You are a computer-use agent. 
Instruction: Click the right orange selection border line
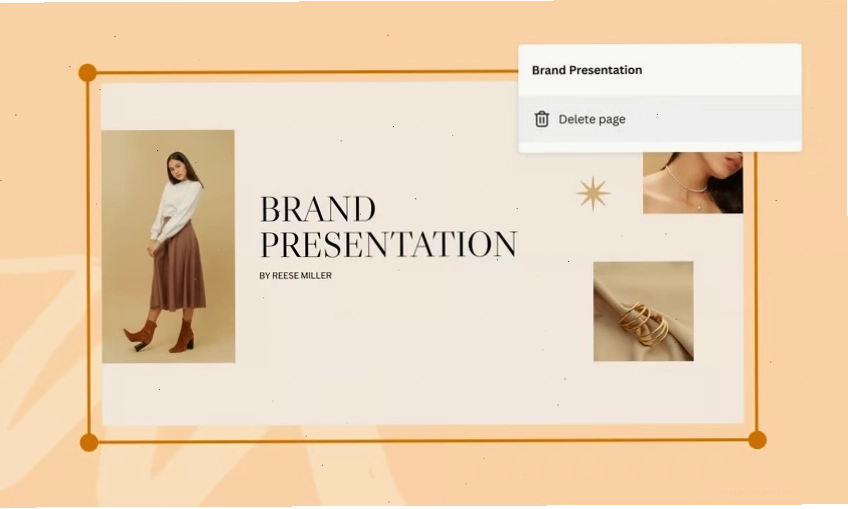point(757,292)
